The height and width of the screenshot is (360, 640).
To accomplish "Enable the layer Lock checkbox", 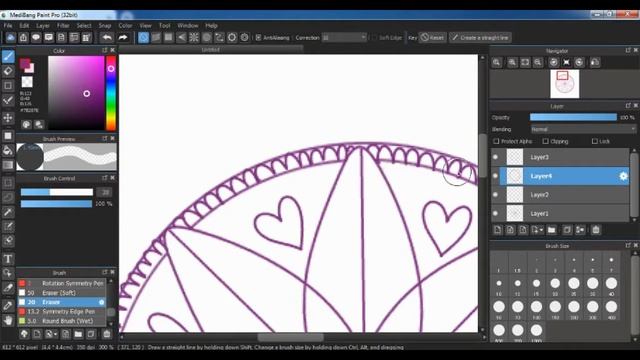I will coord(595,141).
